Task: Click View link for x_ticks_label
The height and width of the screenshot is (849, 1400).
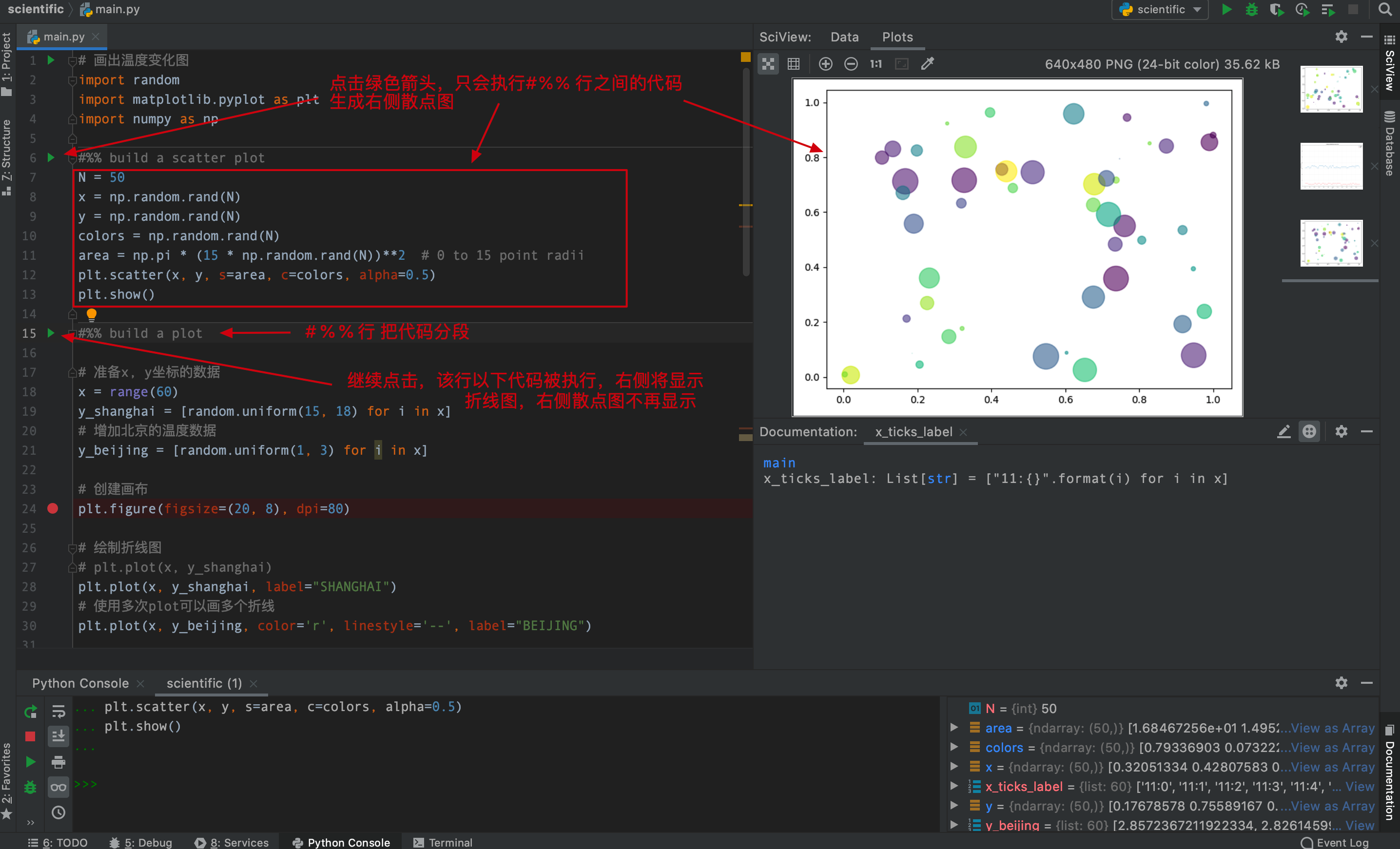Action: point(1360,787)
